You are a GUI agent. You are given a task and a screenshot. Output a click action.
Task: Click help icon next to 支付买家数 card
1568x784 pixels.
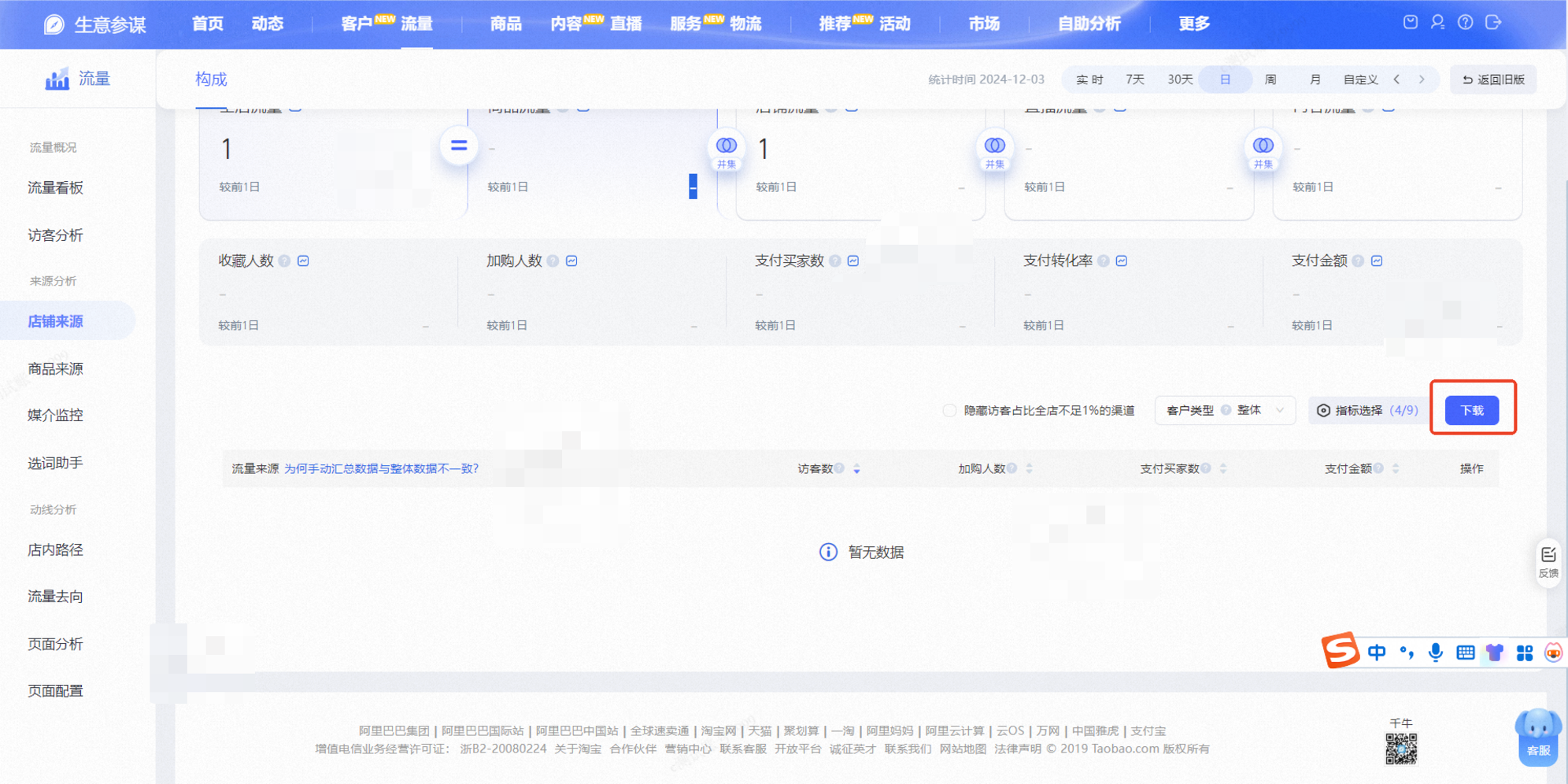(835, 261)
